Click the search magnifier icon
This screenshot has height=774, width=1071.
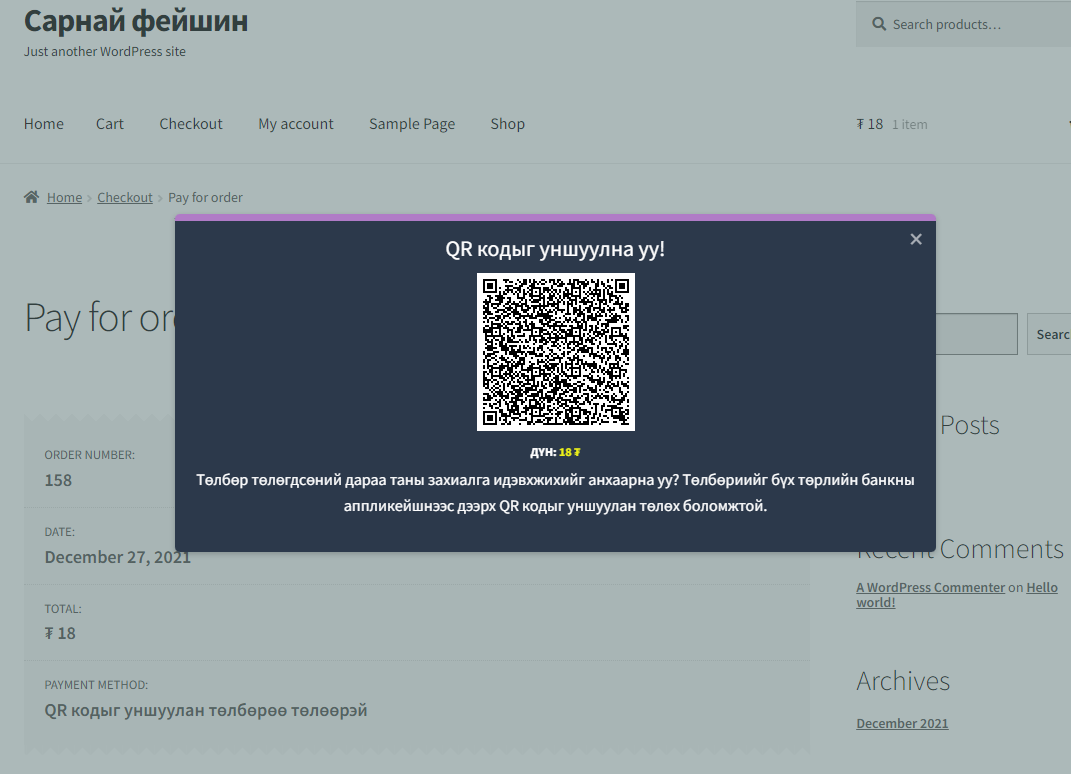coord(879,25)
